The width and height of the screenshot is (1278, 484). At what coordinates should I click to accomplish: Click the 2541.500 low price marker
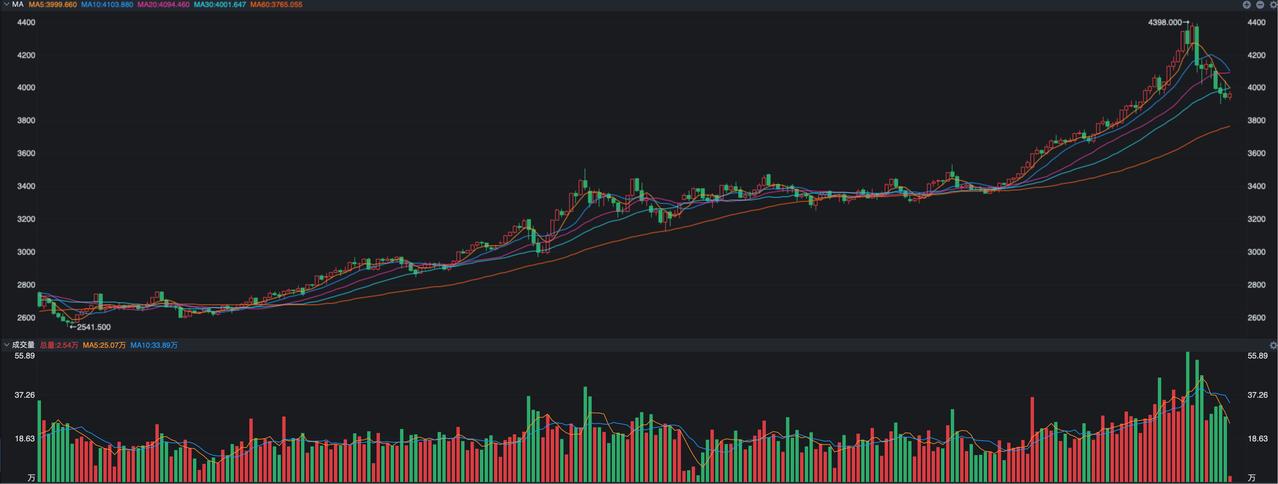(x=94, y=327)
